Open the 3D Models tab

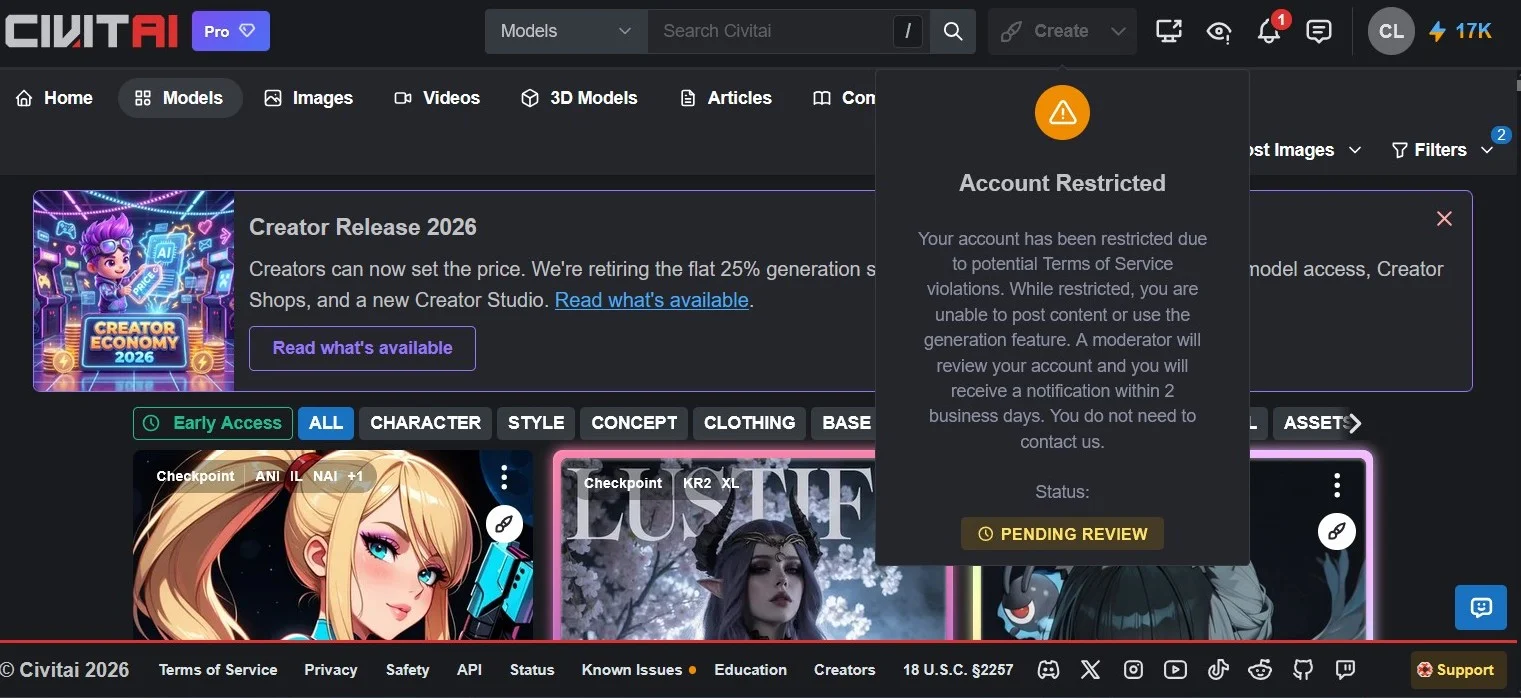pos(580,98)
